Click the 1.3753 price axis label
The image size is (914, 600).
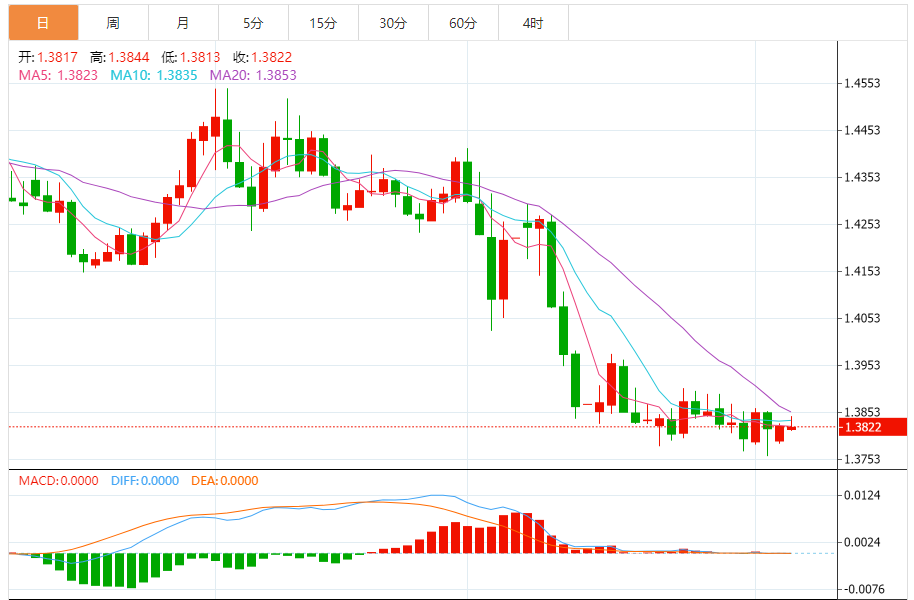862,459
